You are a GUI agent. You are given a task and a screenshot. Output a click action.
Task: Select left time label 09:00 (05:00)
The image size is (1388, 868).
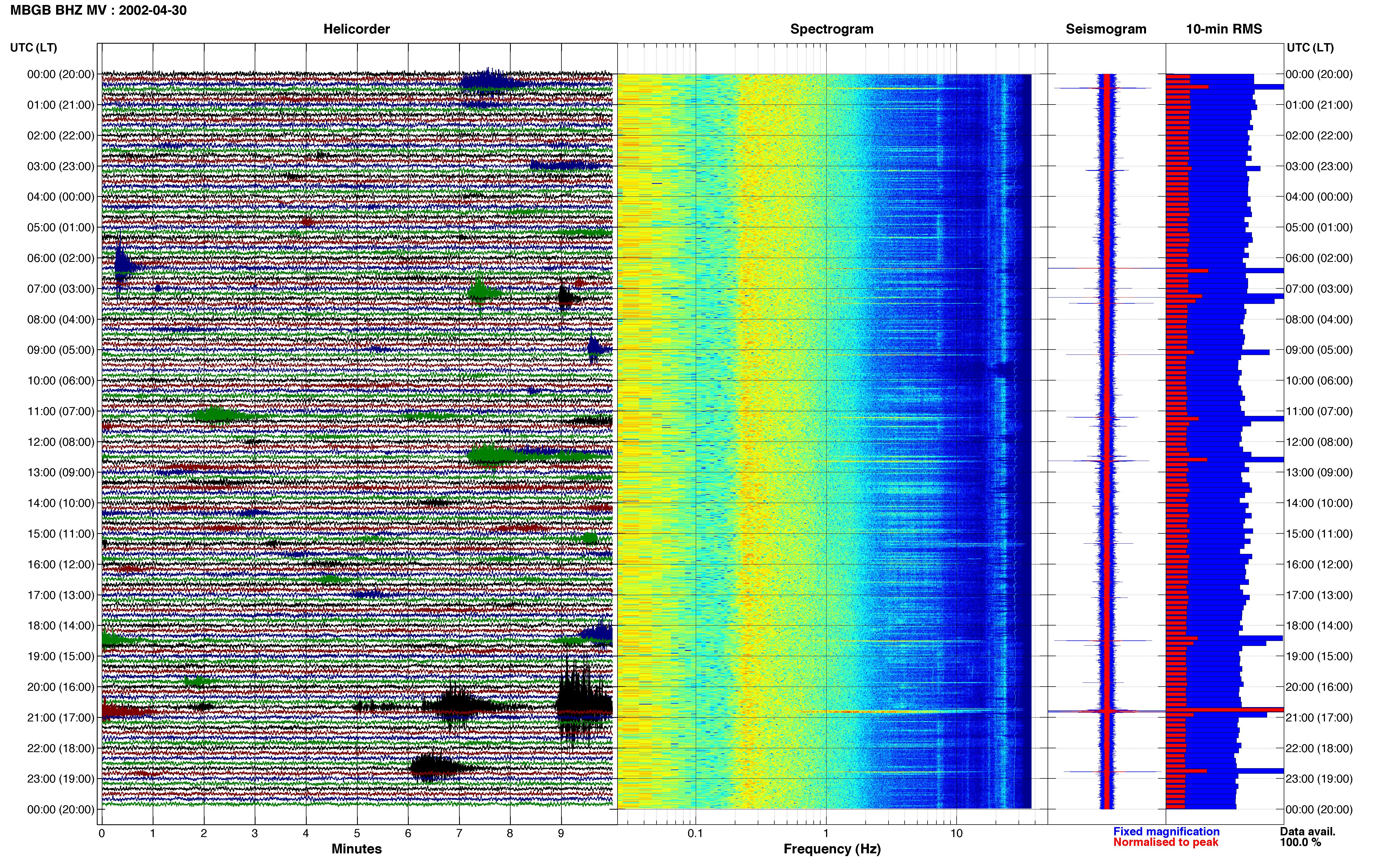point(61,350)
